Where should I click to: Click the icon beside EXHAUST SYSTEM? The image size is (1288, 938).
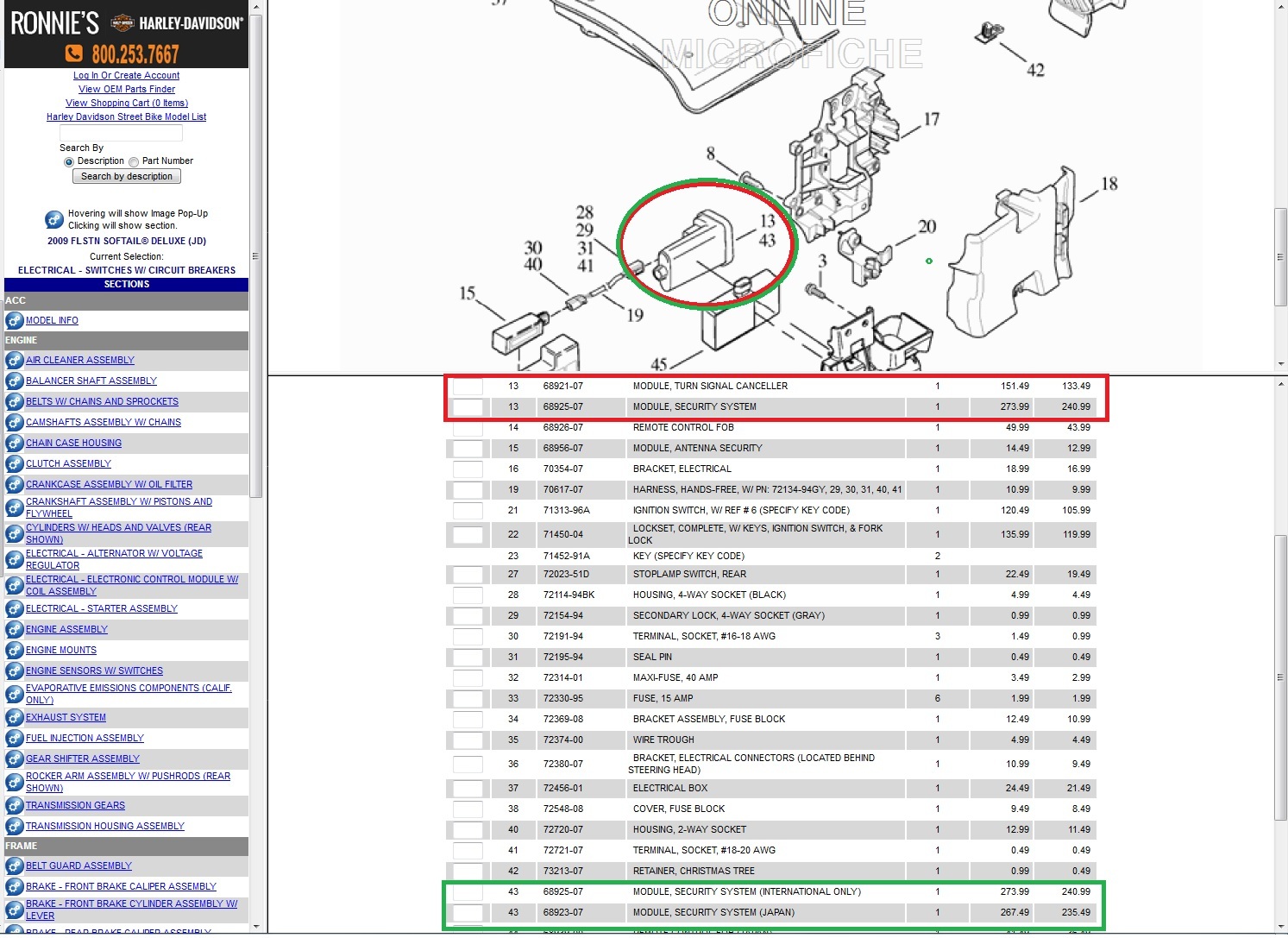point(15,717)
